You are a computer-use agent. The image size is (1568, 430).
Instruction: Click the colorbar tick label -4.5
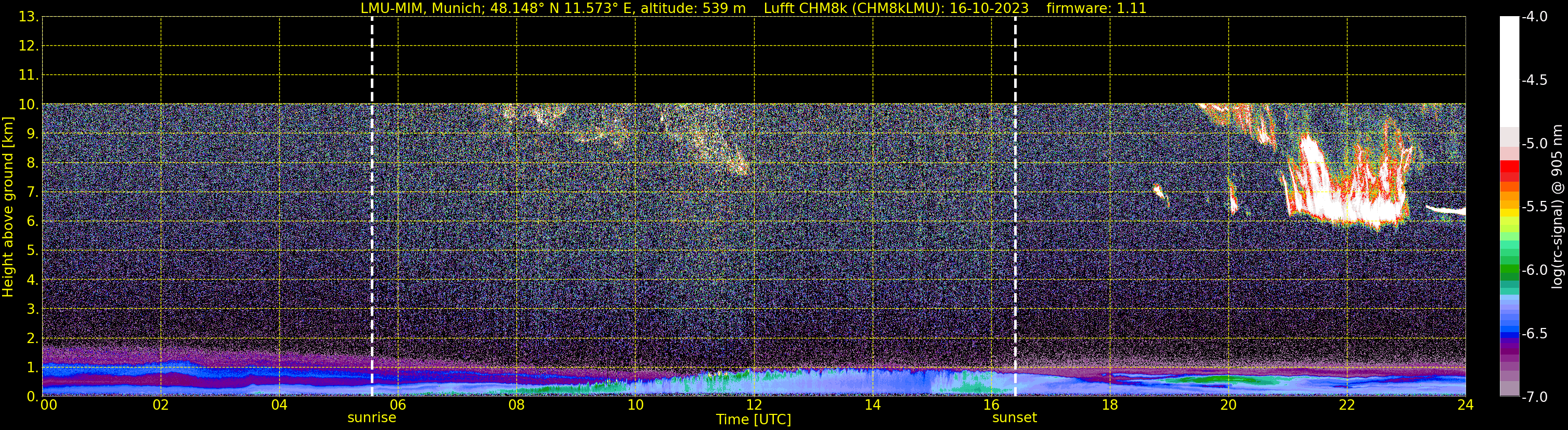click(x=1534, y=80)
